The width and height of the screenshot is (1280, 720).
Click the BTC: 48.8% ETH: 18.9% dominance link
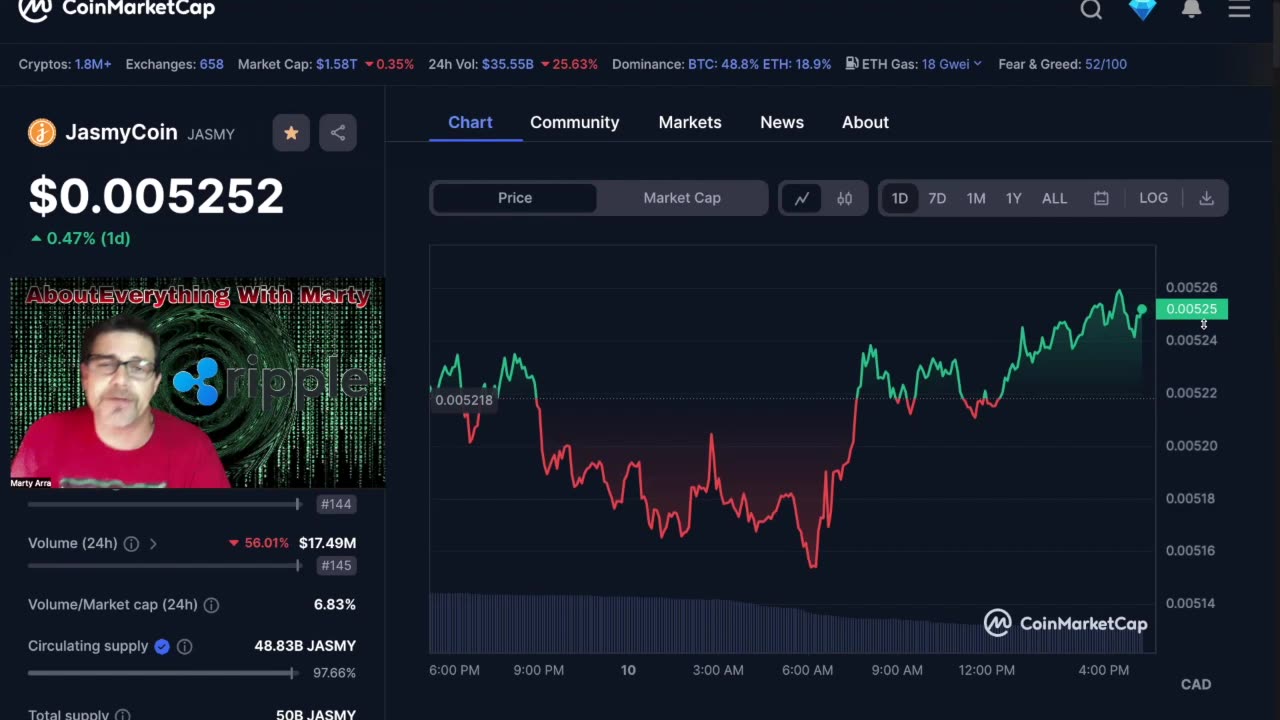(x=759, y=64)
